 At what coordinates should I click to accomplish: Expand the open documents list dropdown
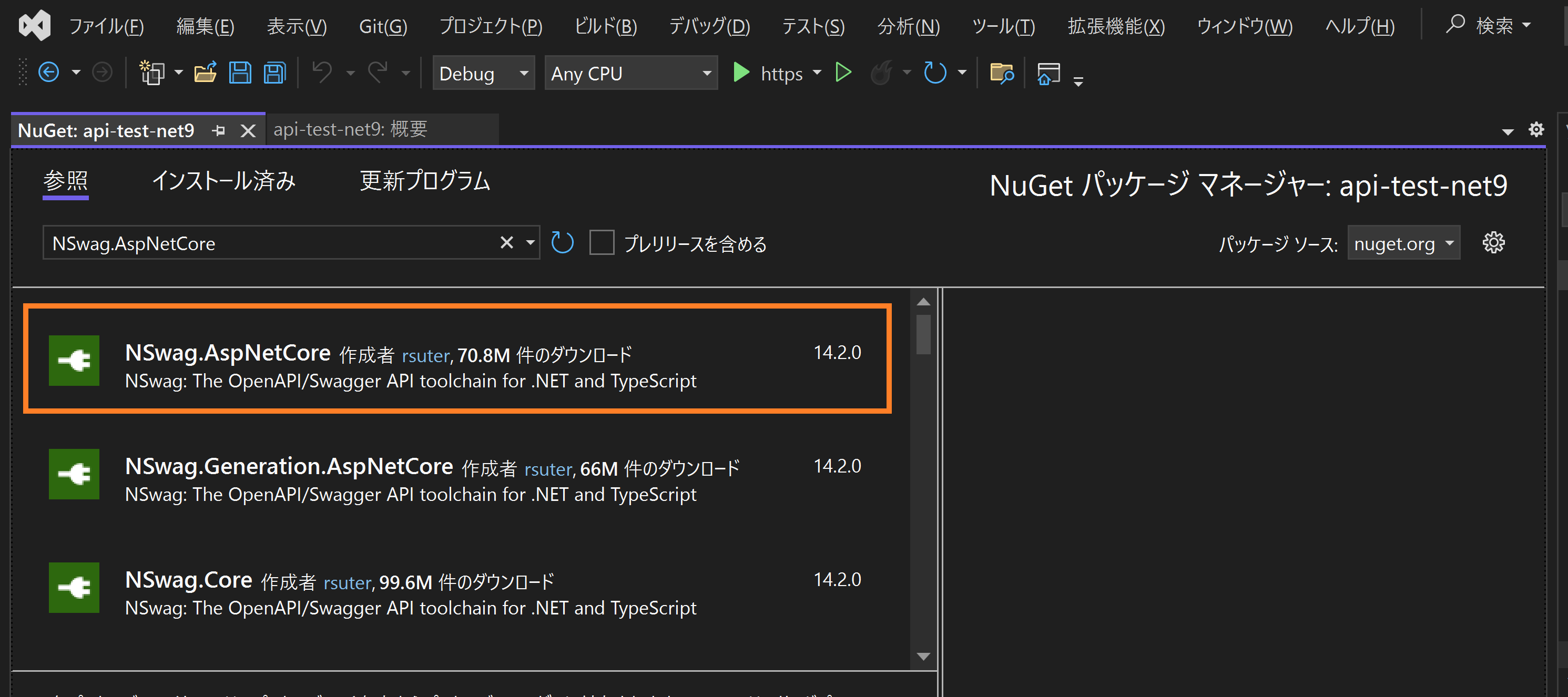click(1508, 131)
